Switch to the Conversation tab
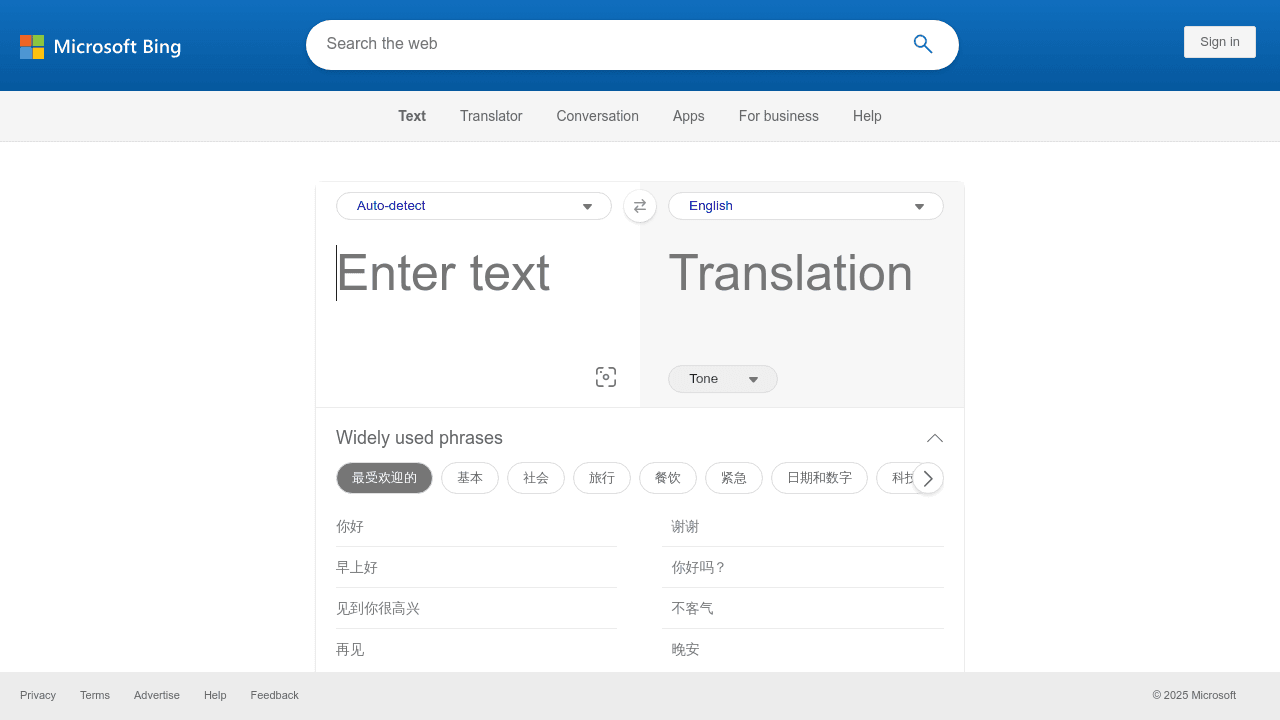Viewport: 1280px width, 720px height. tap(597, 116)
